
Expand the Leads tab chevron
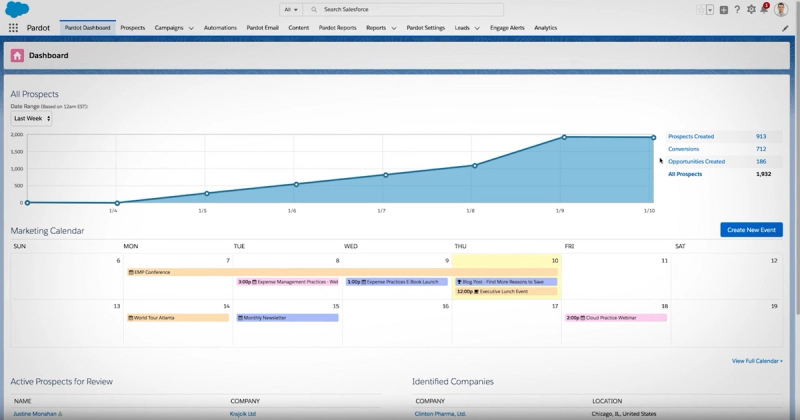click(x=477, y=29)
